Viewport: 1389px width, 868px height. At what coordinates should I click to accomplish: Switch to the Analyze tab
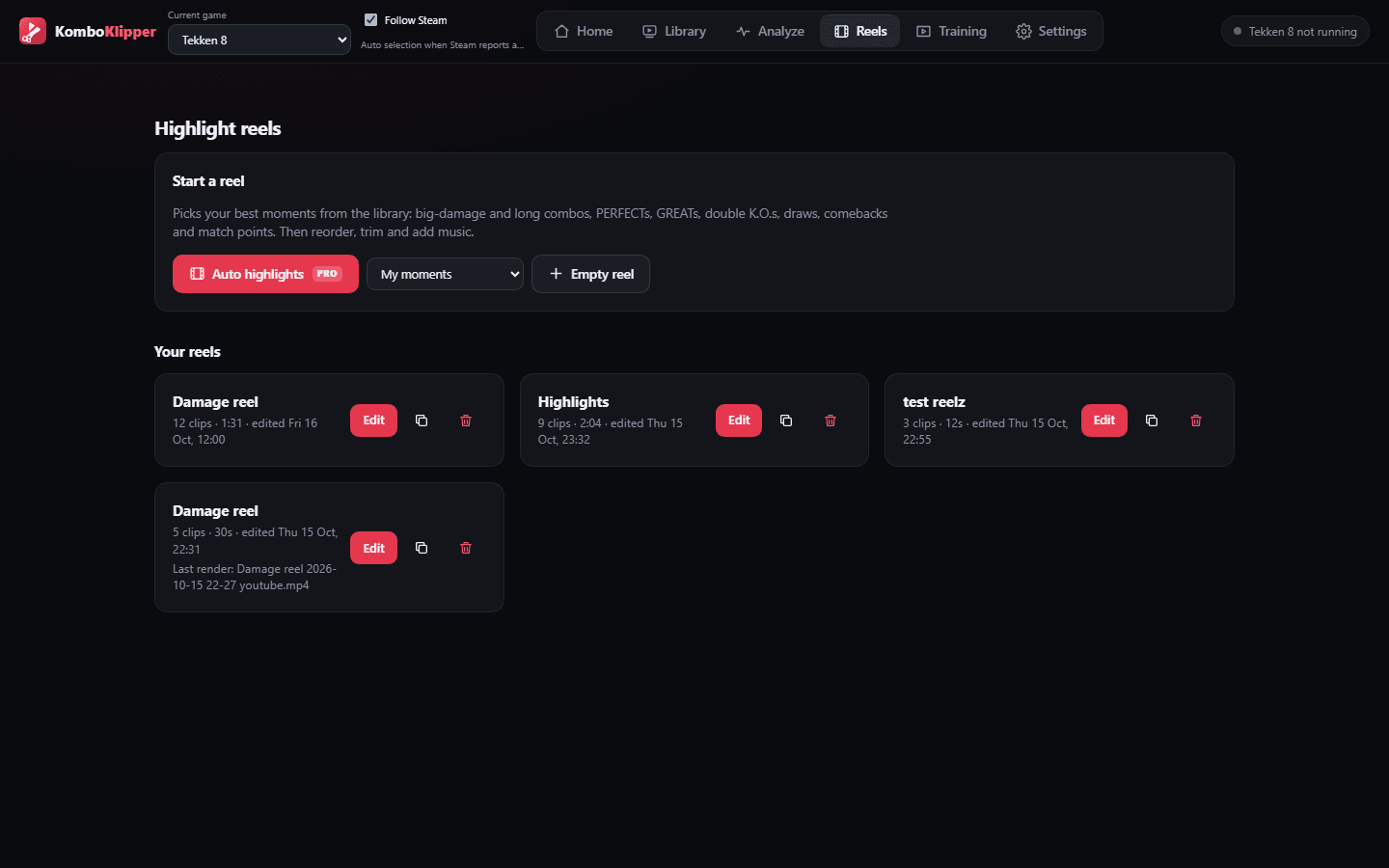[x=770, y=31]
